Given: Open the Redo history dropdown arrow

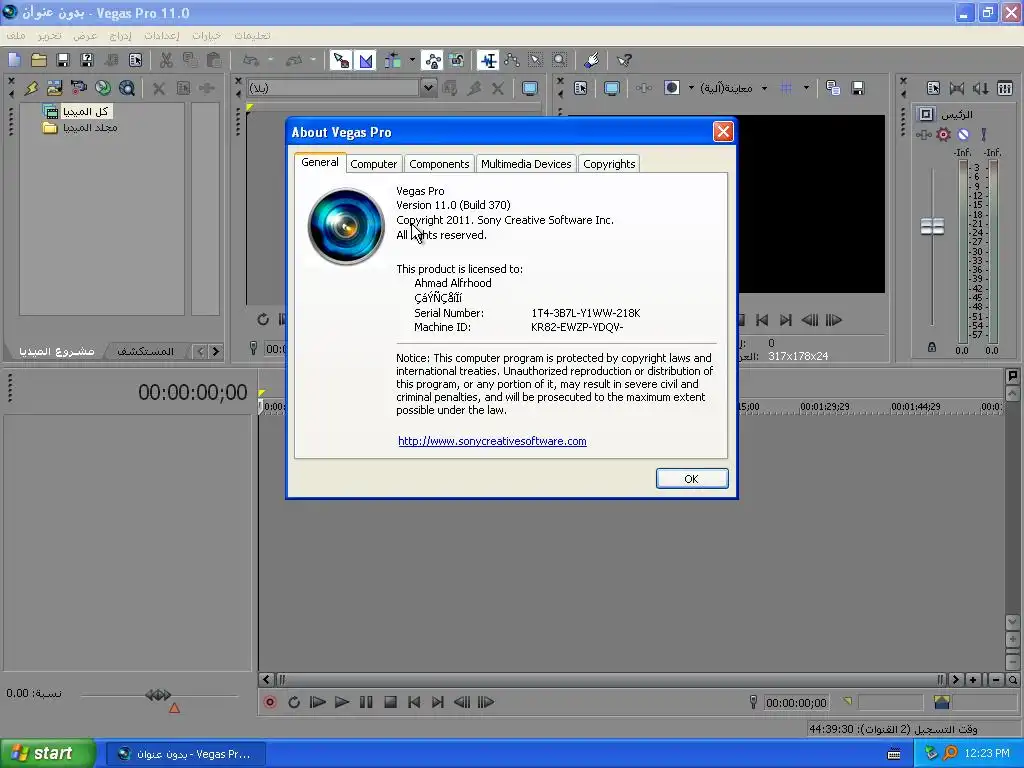Looking at the screenshot, I should [x=313, y=60].
